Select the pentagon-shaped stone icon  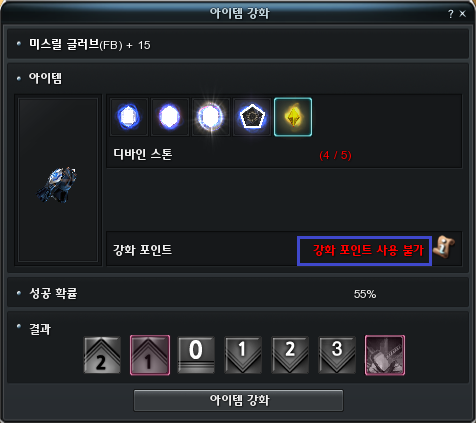[x=252, y=117]
